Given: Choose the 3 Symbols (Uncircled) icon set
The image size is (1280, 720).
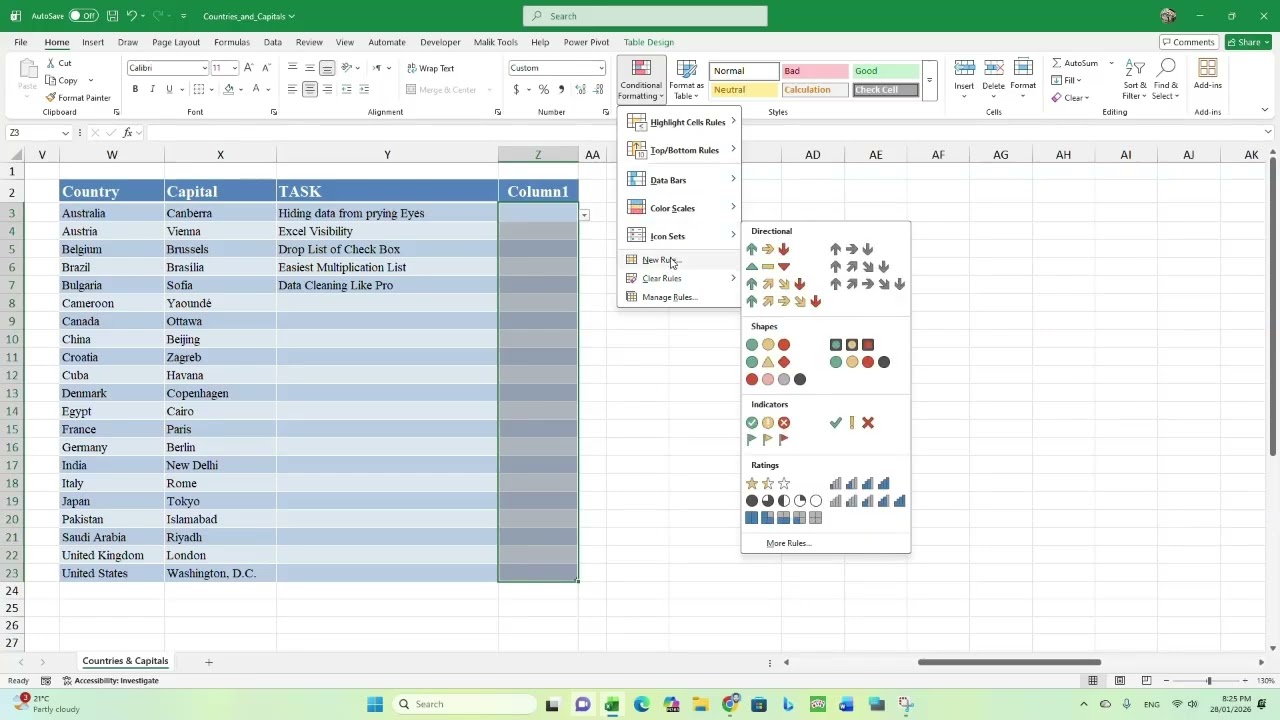Looking at the screenshot, I should [x=851, y=423].
